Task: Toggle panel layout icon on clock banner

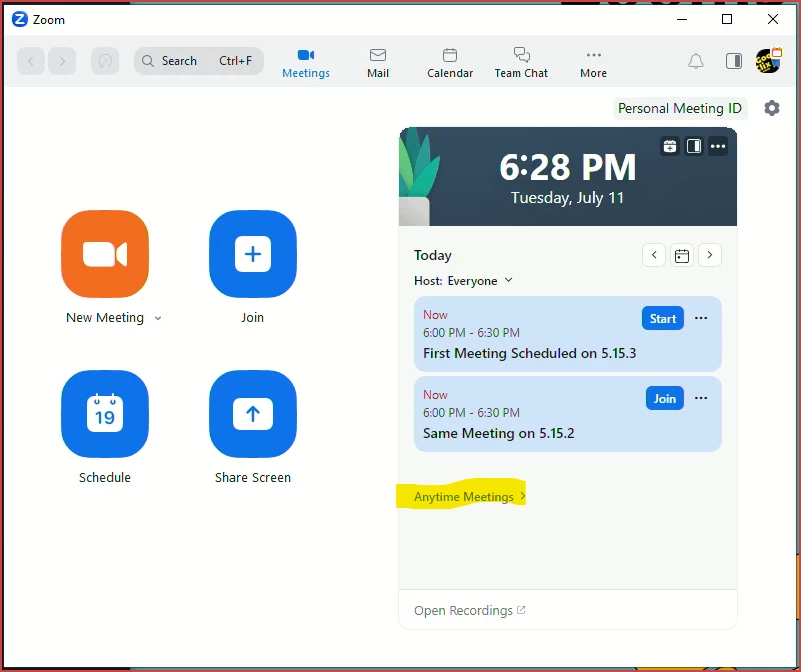Action: point(694,147)
